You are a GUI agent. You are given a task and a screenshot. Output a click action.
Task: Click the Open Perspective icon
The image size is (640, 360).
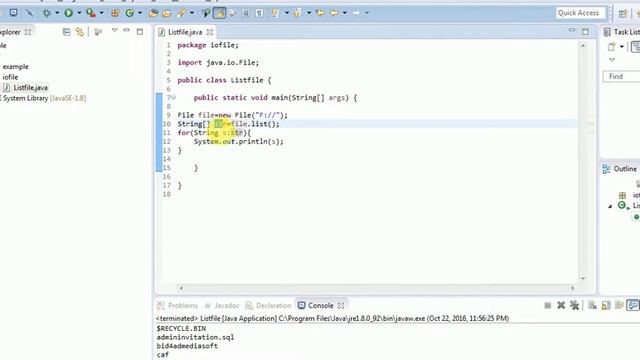(x=622, y=13)
